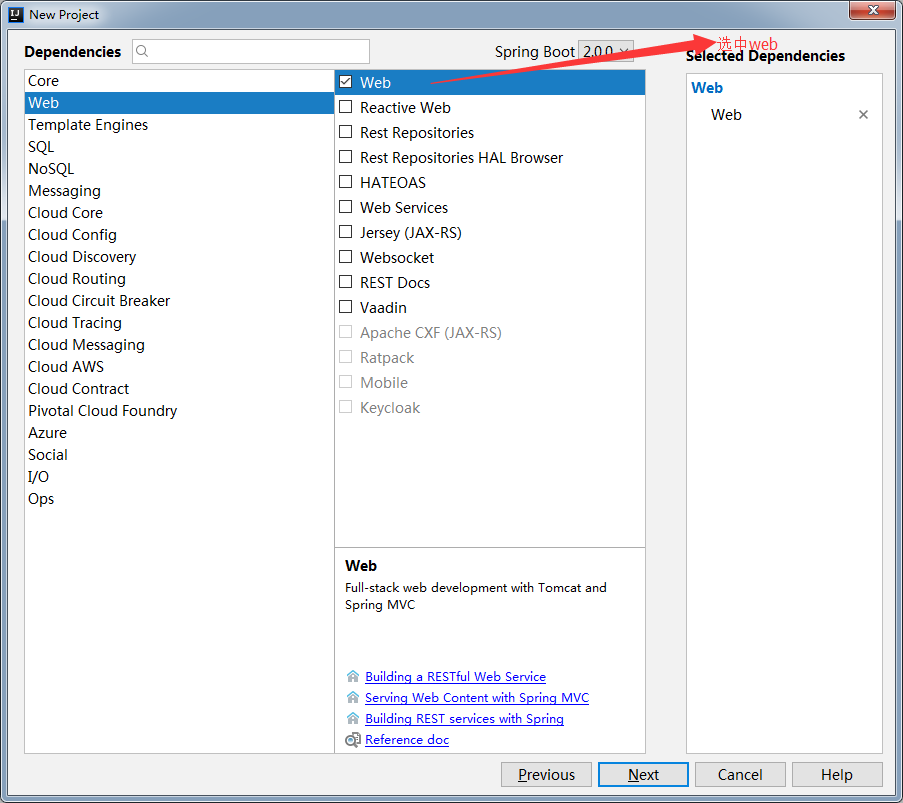The width and height of the screenshot is (903, 803).
Task: Enable the Websocket checkbox
Action: tap(346, 257)
